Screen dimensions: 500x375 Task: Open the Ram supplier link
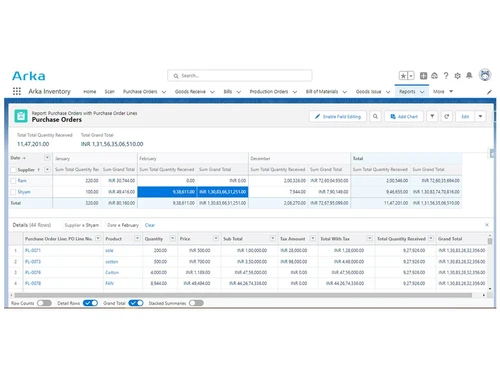click(x=22, y=181)
